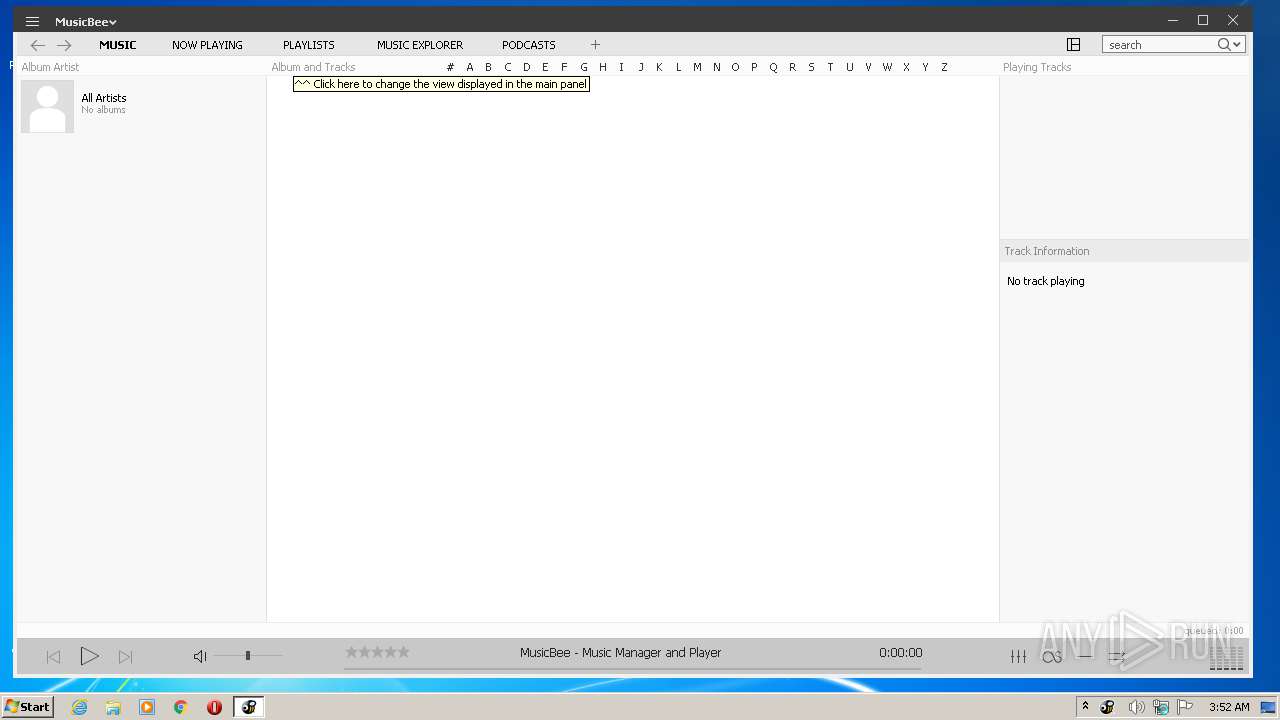Click the Track Information panel header
1280x720 pixels.
pos(1047,251)
